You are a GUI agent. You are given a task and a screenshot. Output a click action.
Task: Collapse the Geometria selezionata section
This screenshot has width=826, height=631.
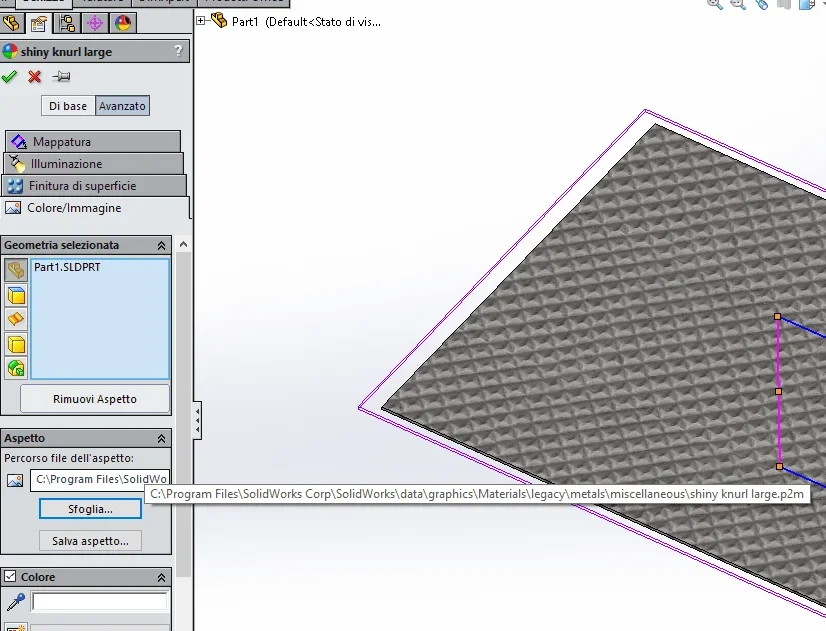click(162, 245)
